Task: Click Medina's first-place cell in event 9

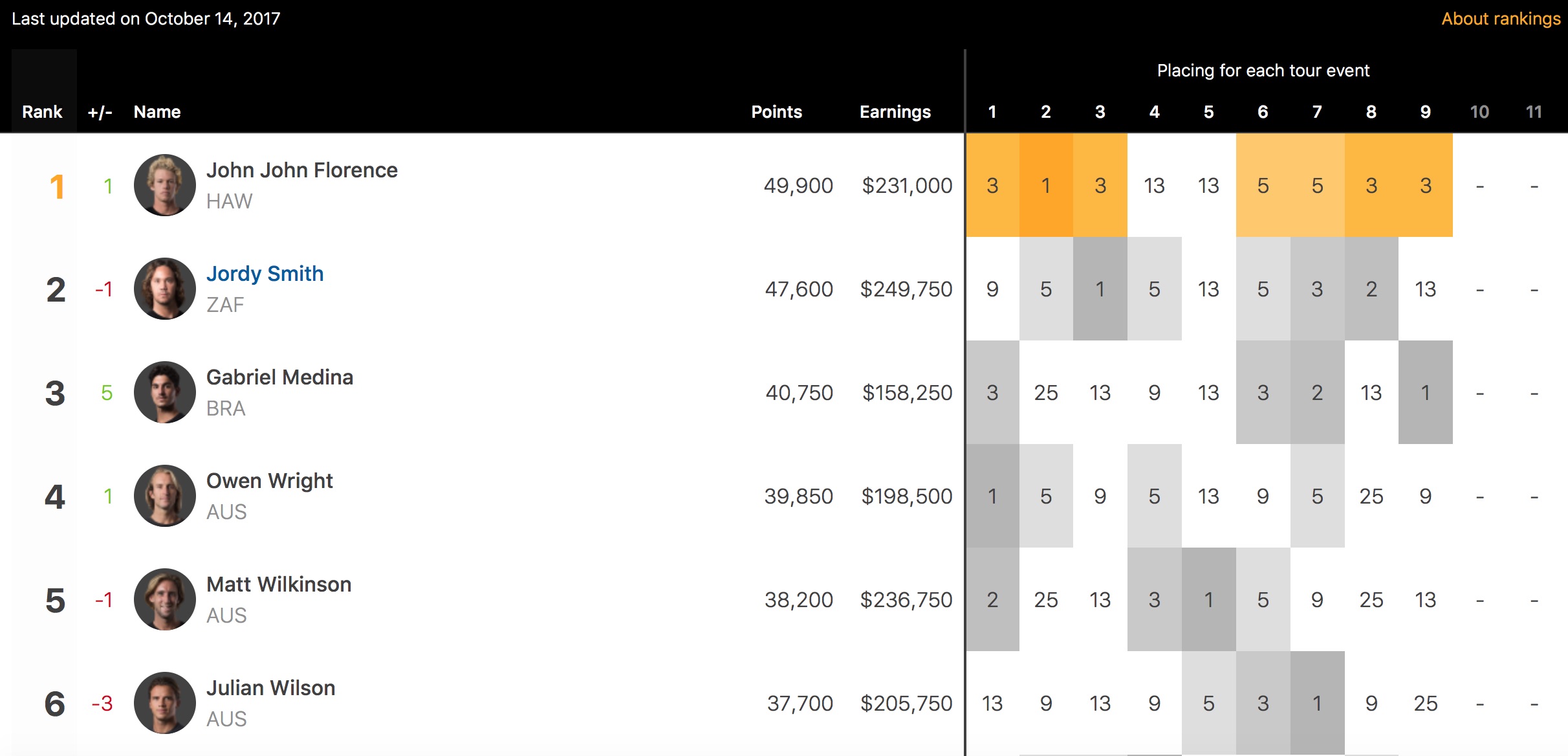Action: tap(1425, 393)
